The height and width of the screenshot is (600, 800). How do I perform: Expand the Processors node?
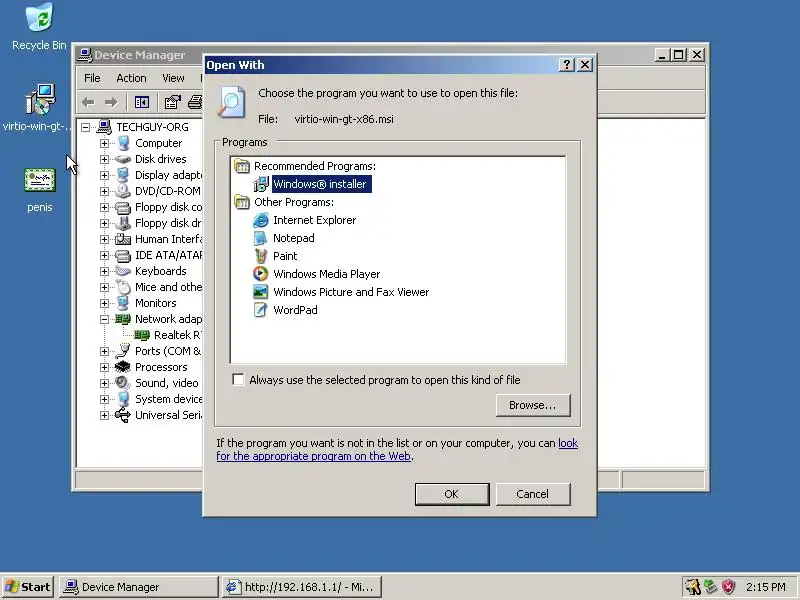(104, 367)
